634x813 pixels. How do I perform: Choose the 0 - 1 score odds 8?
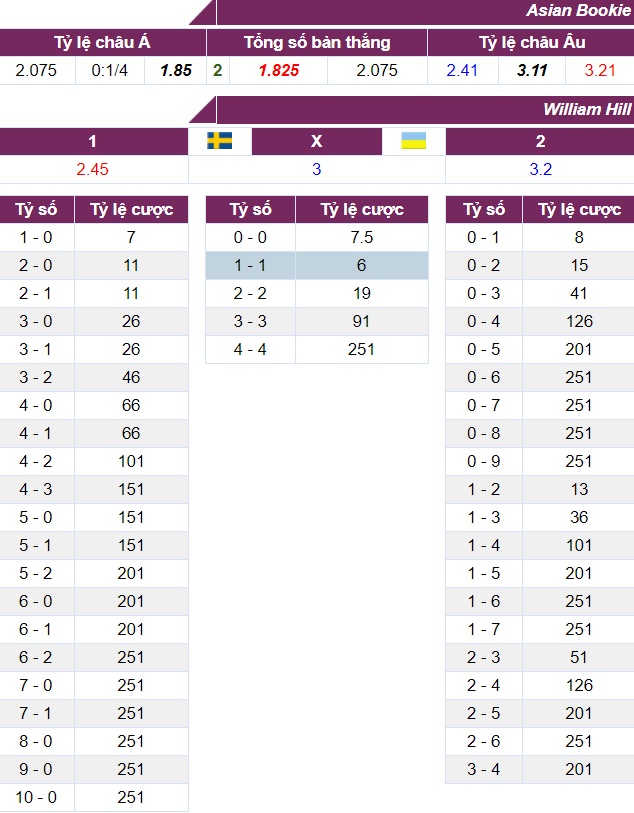(579, 237)
